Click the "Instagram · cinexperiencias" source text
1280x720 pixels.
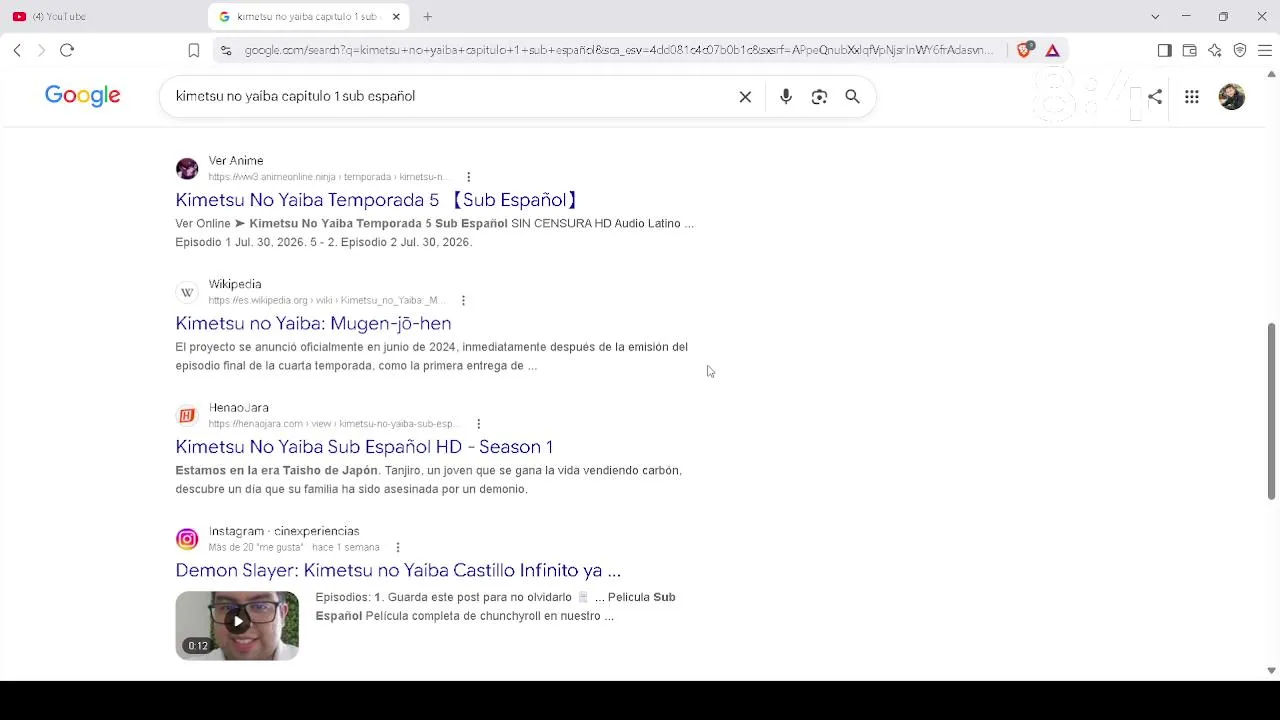coord(284,531)
